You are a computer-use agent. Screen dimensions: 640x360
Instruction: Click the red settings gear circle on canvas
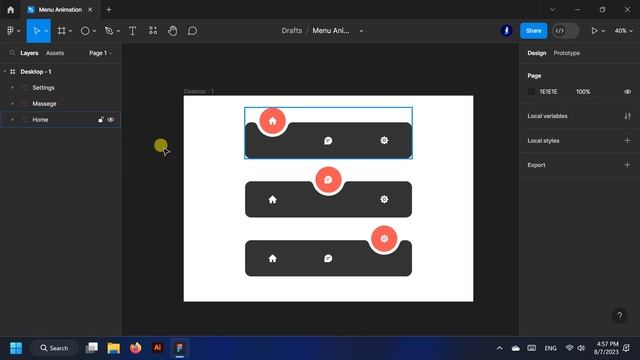pos(384,238)
